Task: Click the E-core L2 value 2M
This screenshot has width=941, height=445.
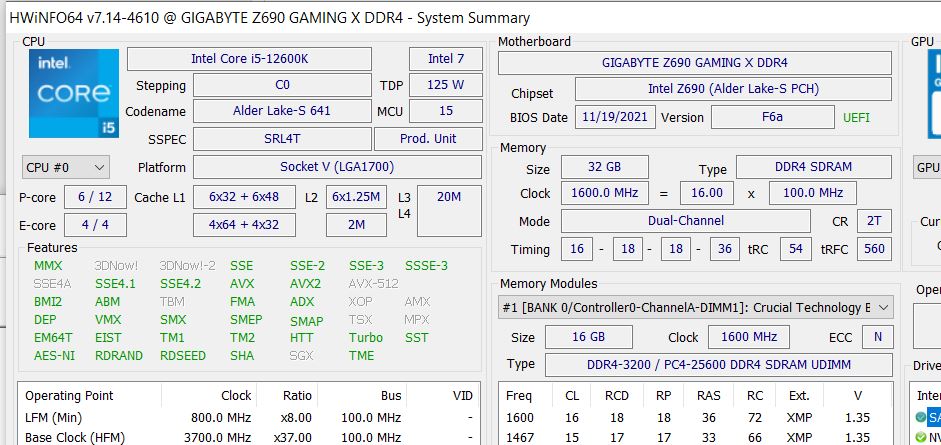Action: (356, 225)
